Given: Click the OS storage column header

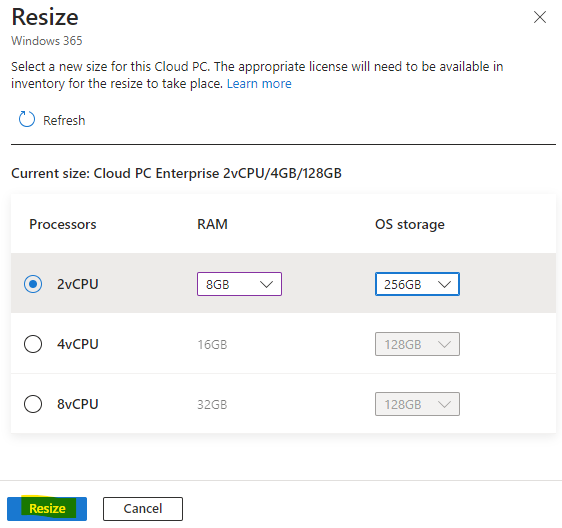Looking at the screenshot, I should [x=410, y=224].
